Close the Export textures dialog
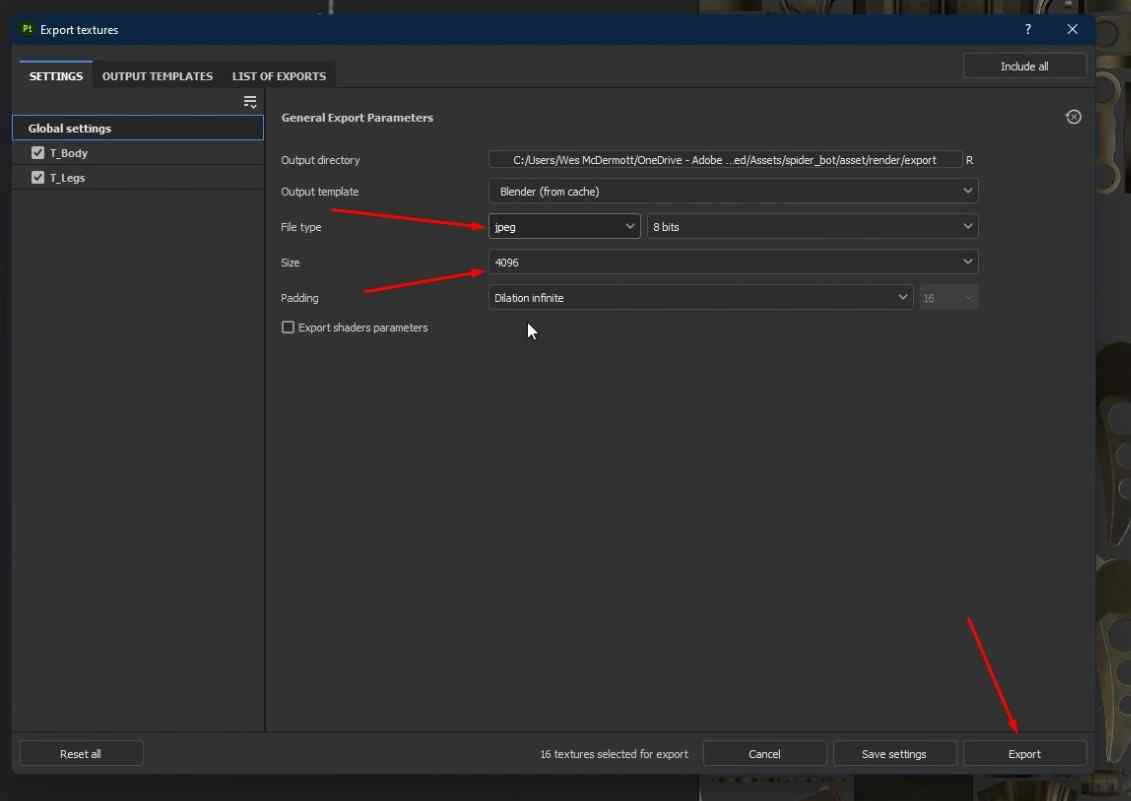This screenshot has width=1131, height=801. [1072, 30]
